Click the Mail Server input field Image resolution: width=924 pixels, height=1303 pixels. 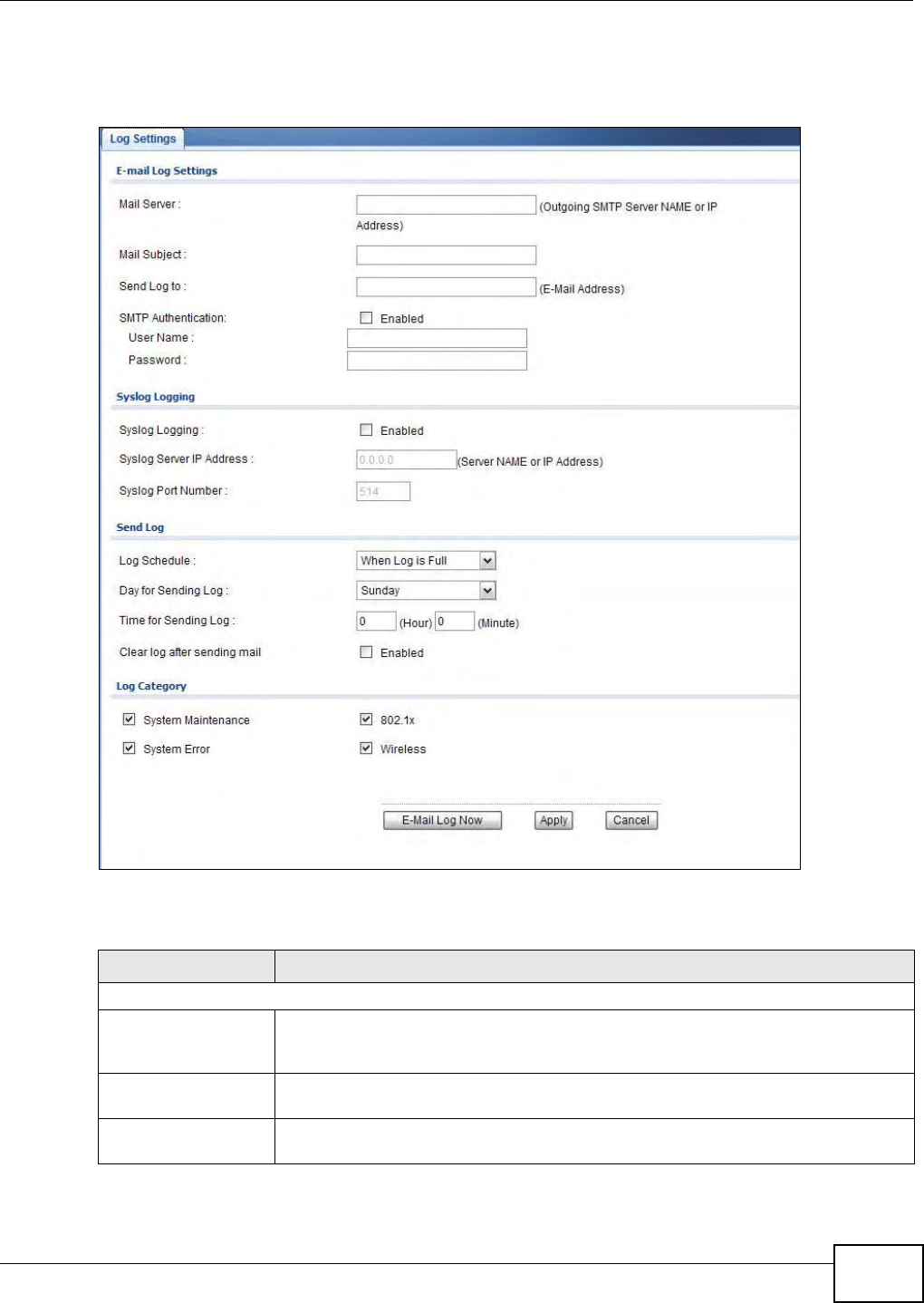446,205
